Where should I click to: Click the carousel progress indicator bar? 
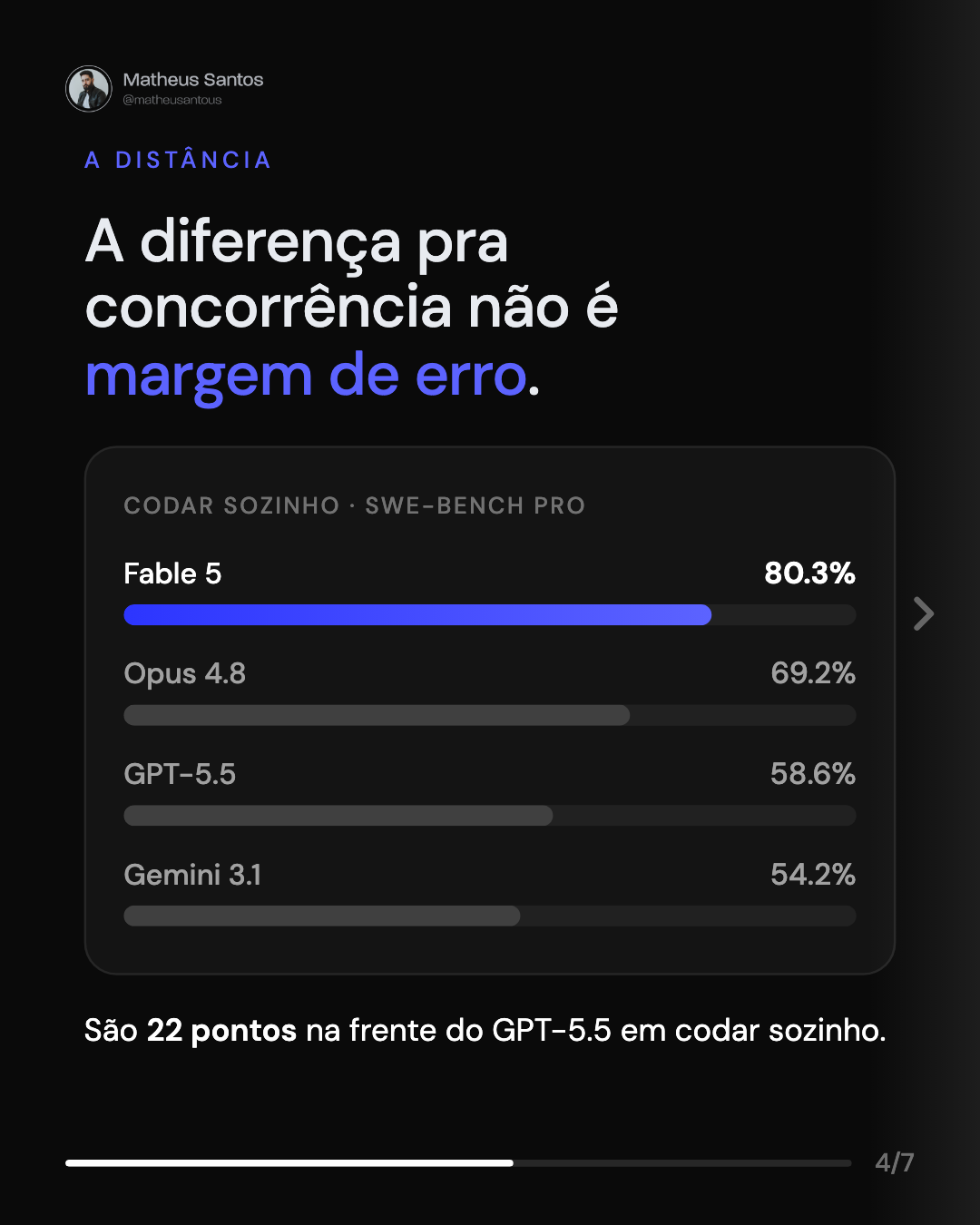(458, 1162)
